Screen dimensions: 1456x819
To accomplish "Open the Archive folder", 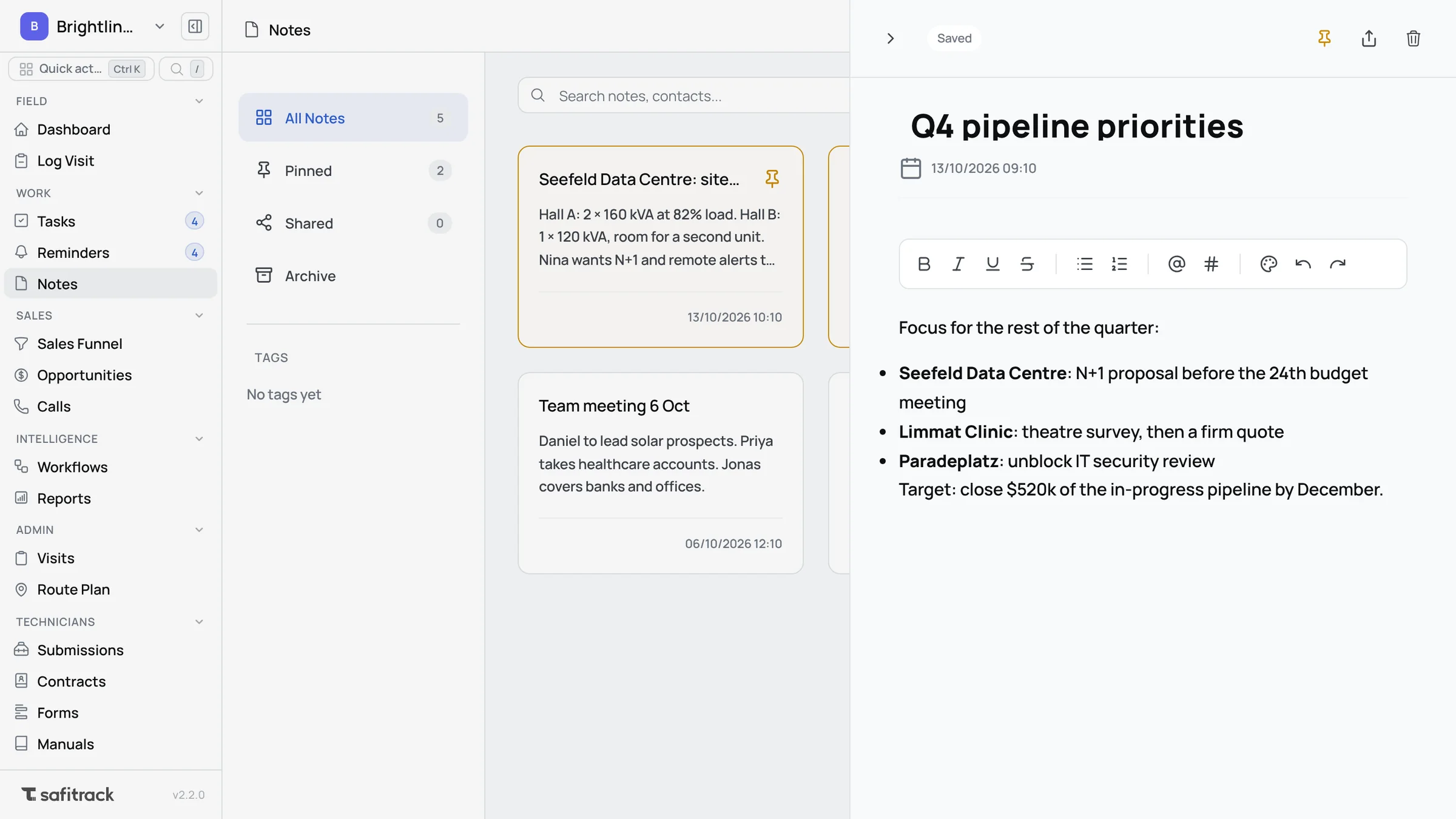I will tap(353, 276).
